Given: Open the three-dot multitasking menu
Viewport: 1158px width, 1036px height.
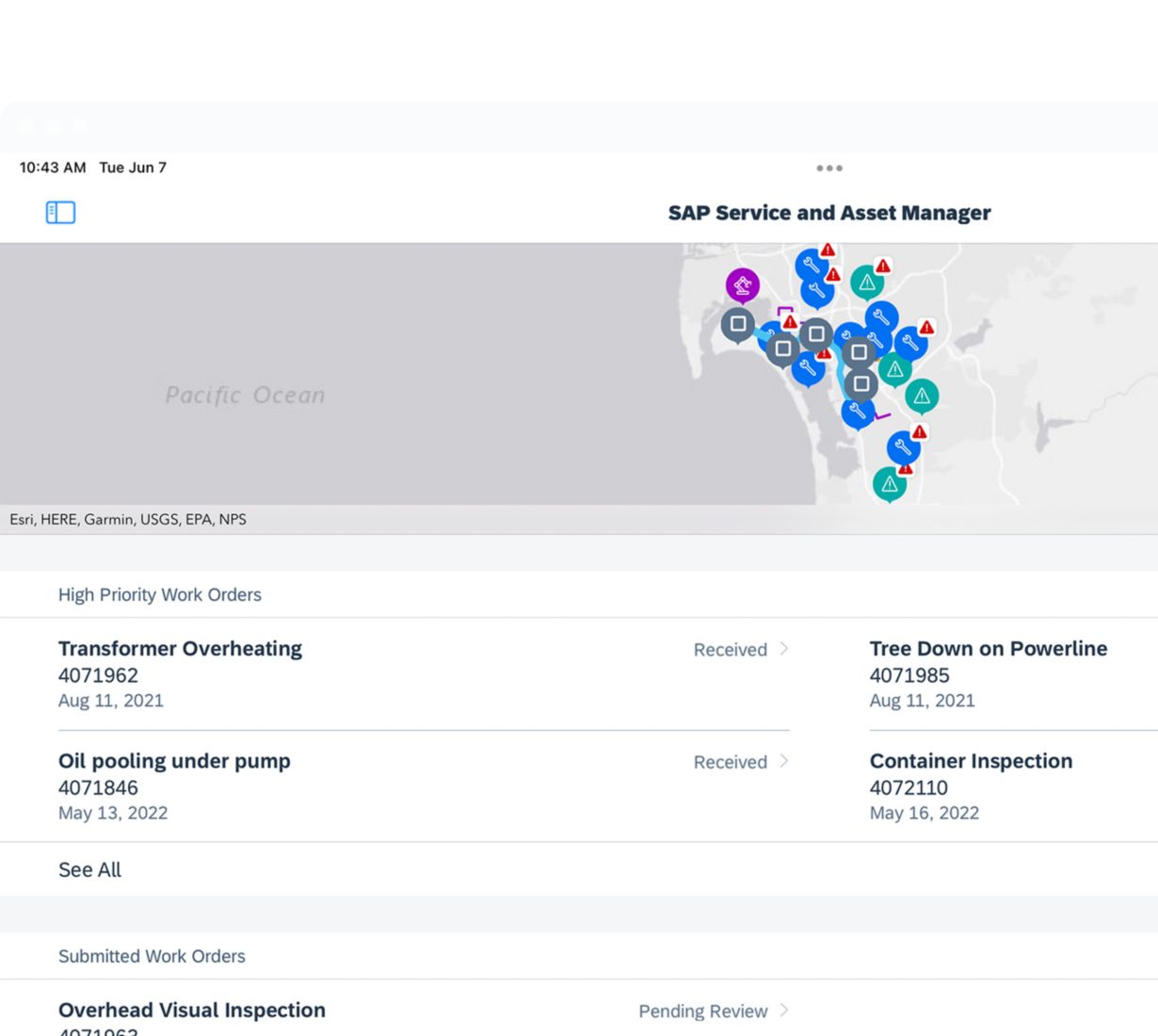Looking at the screenshot, I should click(x=829, y=169).
